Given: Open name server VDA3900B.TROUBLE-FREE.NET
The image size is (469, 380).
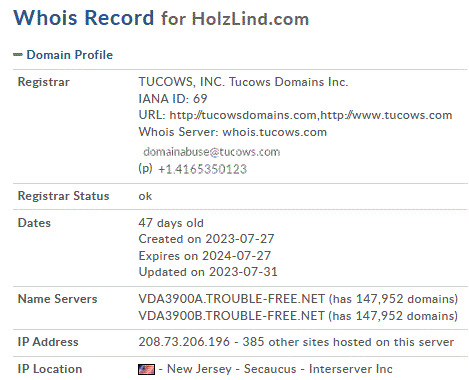Looking at the screenshot, I should point(232,316).
